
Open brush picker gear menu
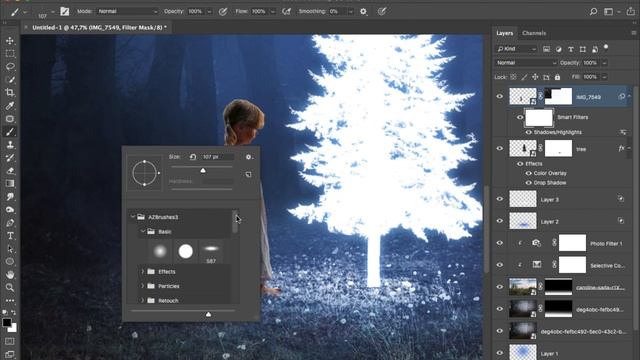tap(249, 157)
